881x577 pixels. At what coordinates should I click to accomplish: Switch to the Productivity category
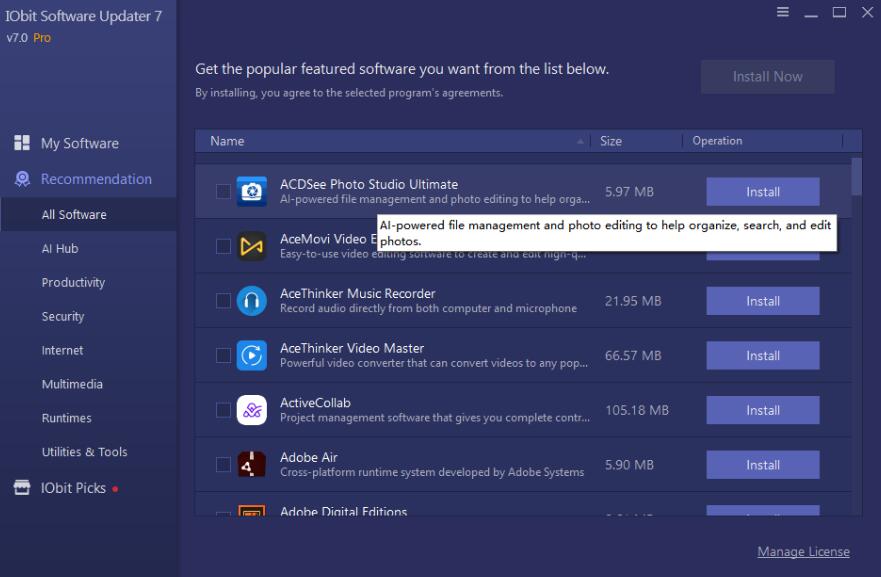coord(73,283)
